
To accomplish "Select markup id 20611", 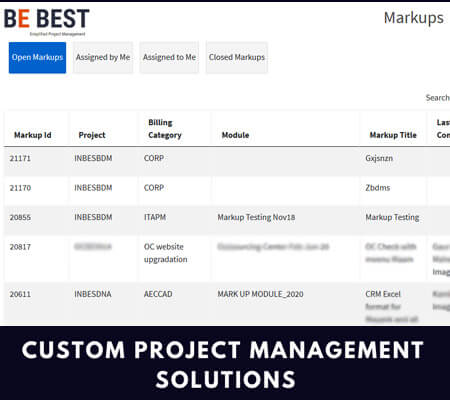I will point(20,294).
